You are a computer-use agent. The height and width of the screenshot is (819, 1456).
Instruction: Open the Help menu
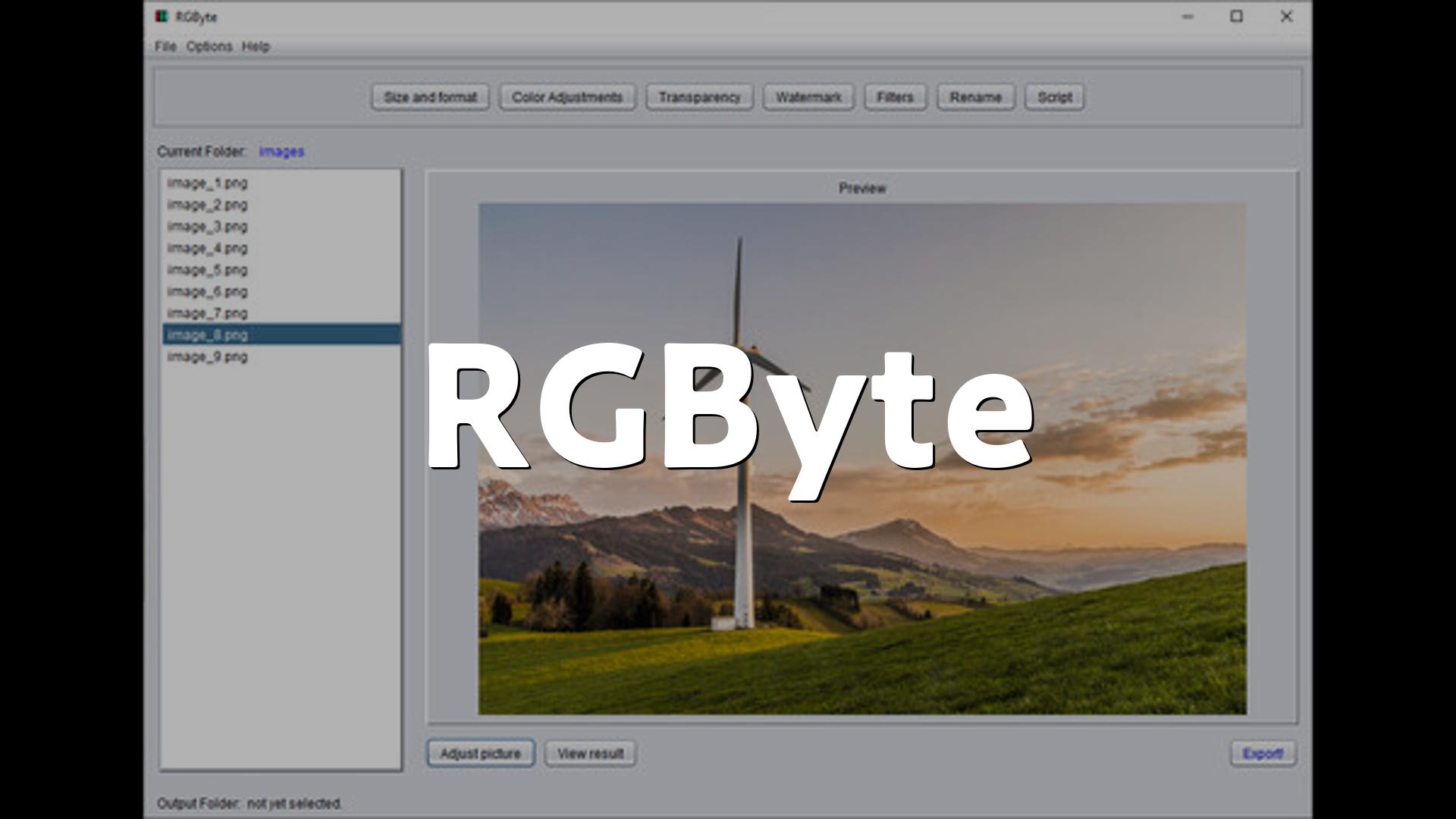pos(256,46)
